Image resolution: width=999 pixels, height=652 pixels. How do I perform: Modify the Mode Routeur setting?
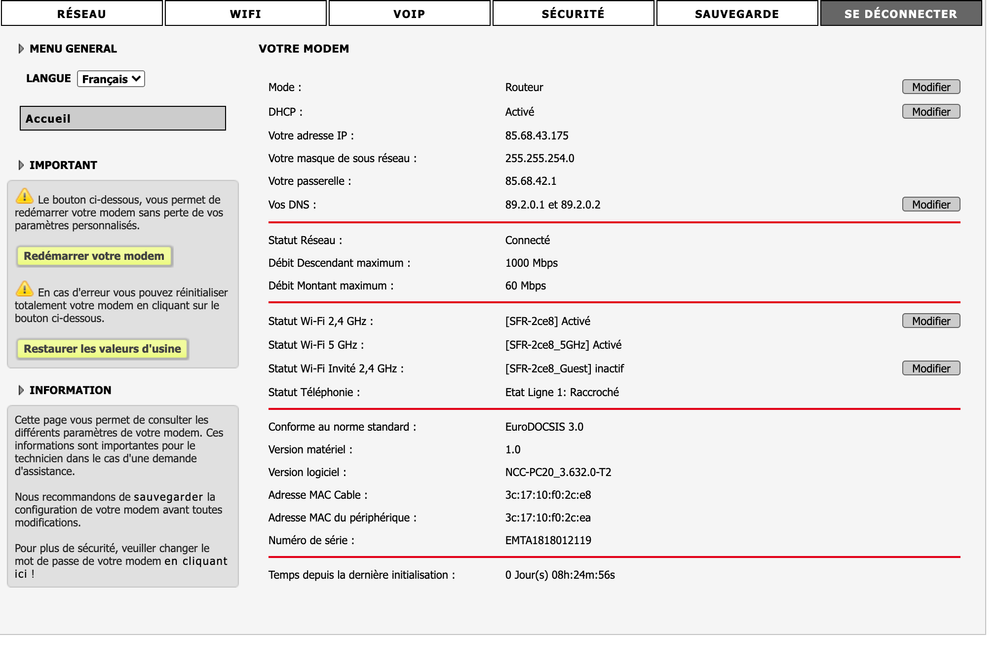(930, 87)
